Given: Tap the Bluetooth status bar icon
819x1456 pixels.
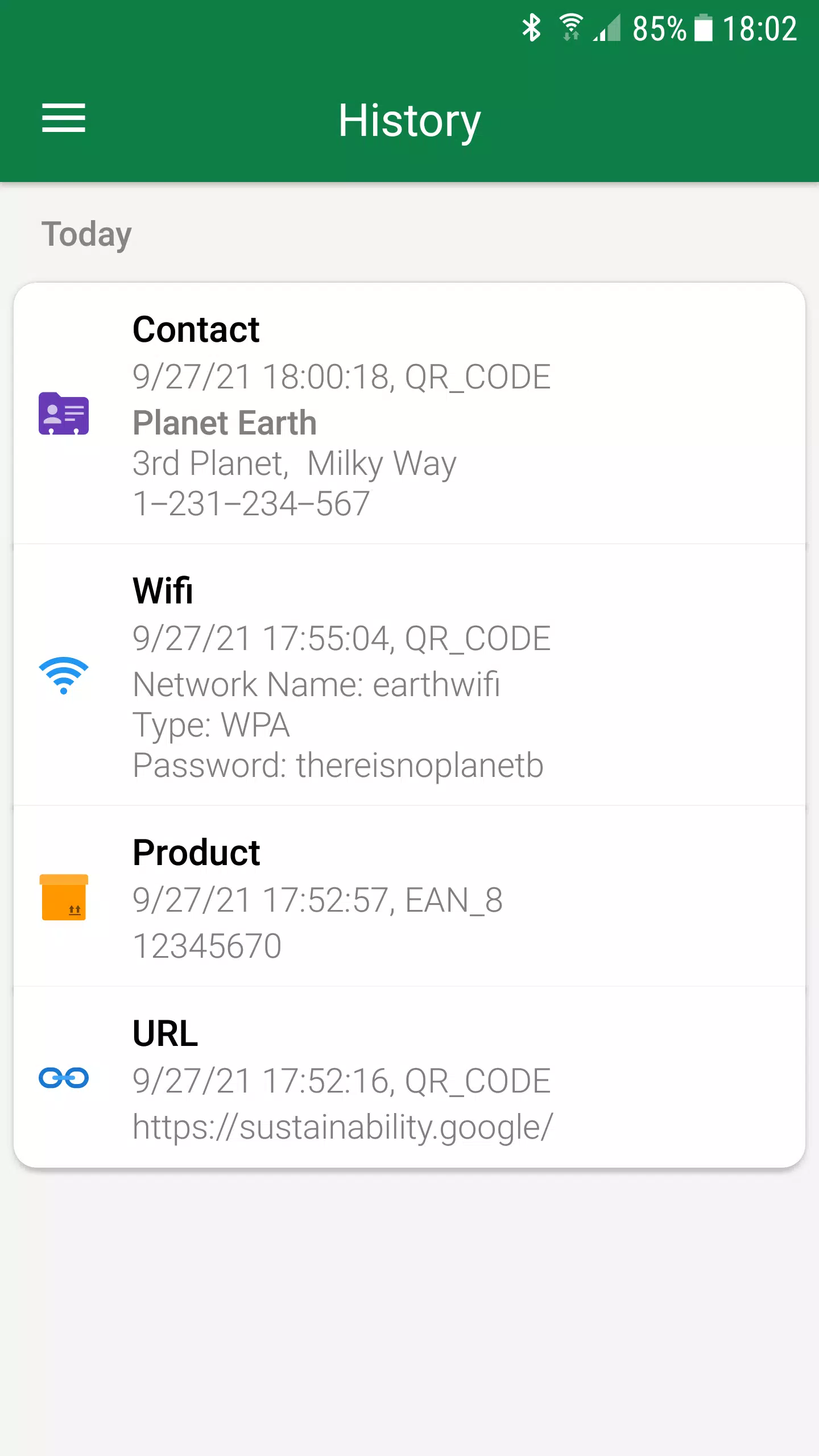Looking at the screenshot, I should coord(532,28).
